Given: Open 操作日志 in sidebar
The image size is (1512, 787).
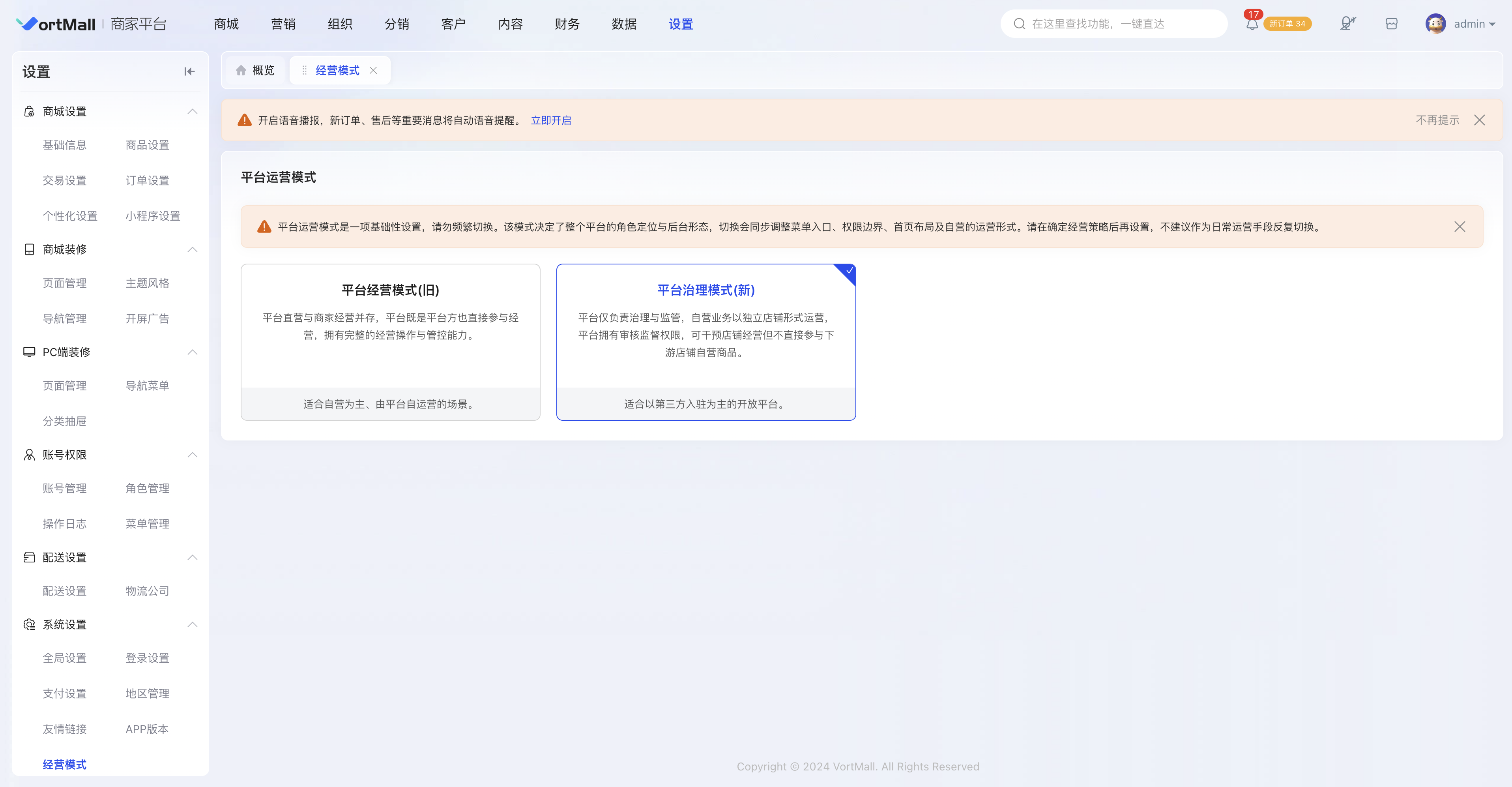Looking at the screenshot, I should coord(65,524).
